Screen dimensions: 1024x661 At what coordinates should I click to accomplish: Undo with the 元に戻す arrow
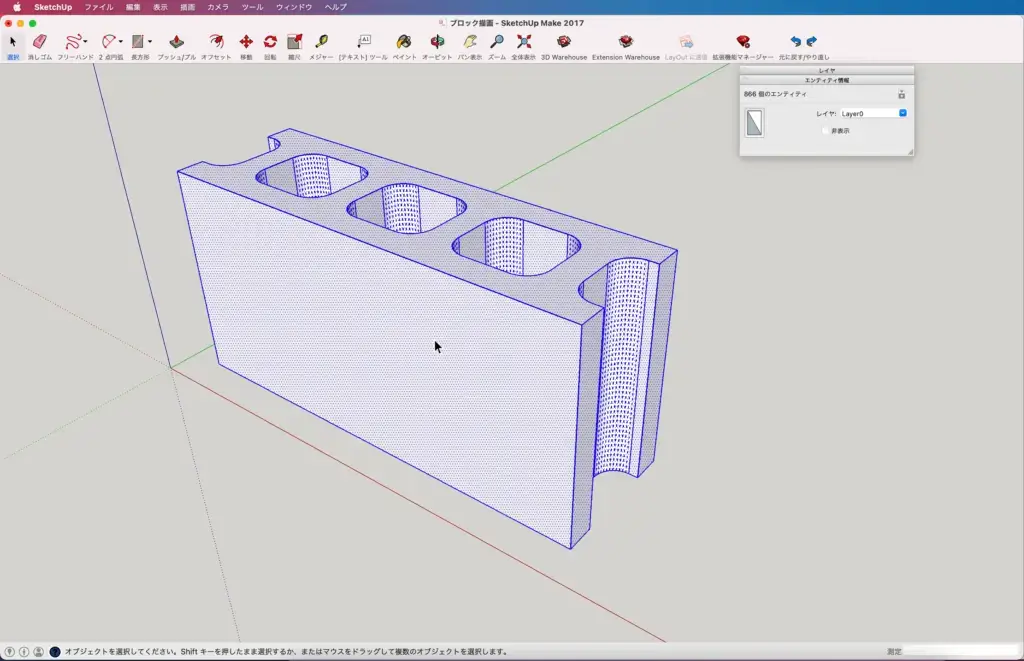795,42
